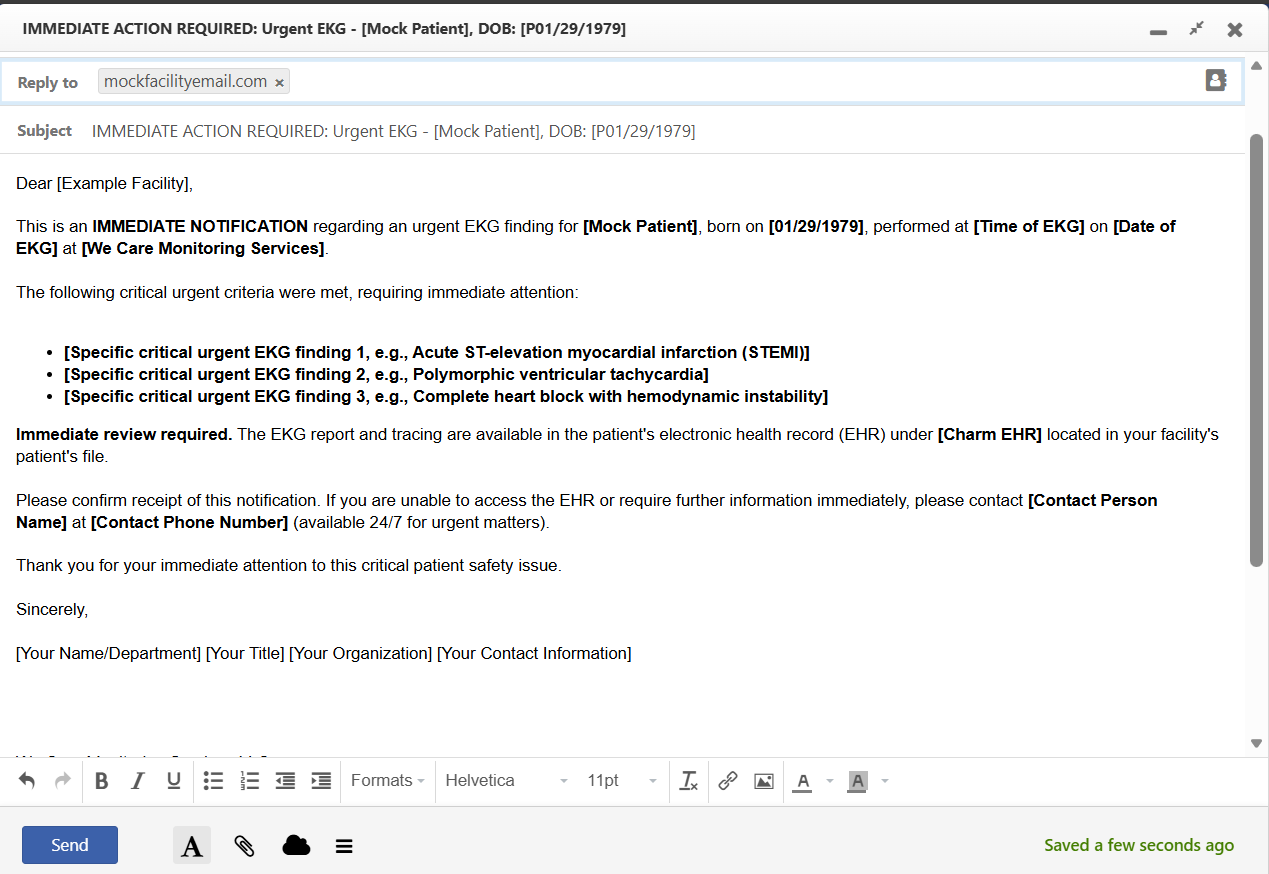Click '[We Care Monitoring Services]' text

coord(203,248)
